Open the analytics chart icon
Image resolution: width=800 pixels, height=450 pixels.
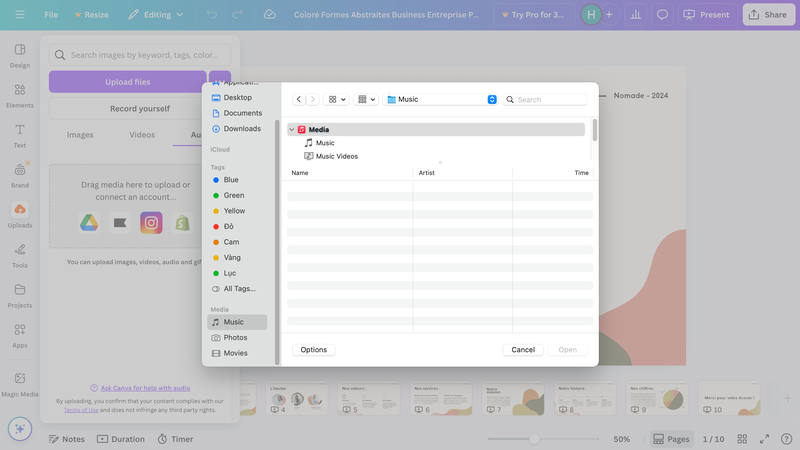pos(636,14)
